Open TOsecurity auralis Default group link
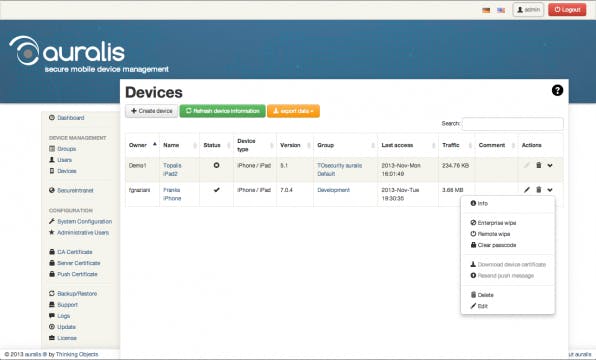 coord(339,170)
